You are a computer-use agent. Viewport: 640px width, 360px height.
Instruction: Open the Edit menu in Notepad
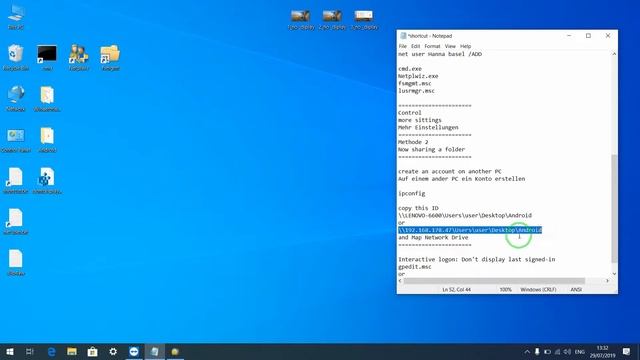click(416, 46)
